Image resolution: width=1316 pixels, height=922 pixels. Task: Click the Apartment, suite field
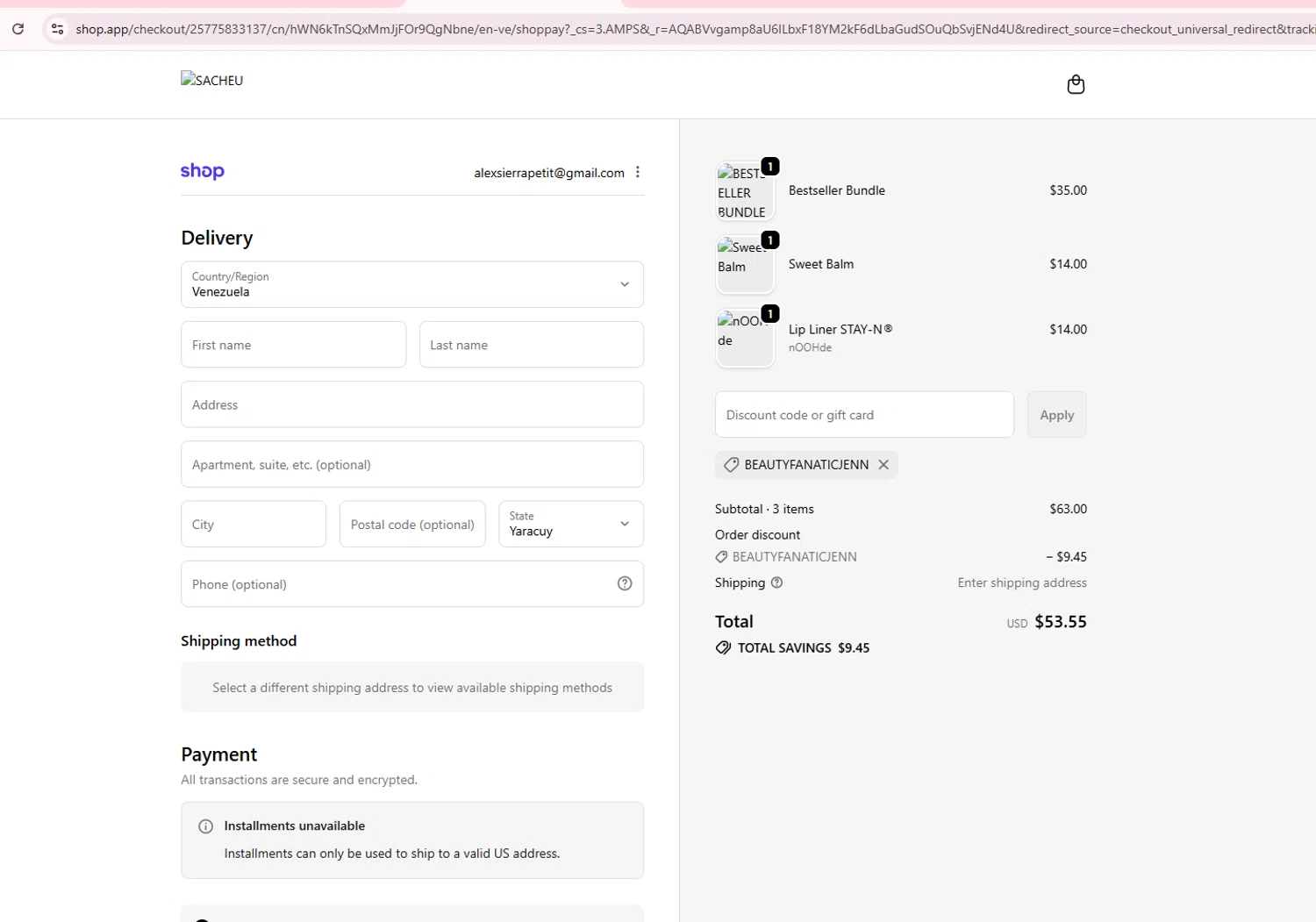(x=412, y=464)
